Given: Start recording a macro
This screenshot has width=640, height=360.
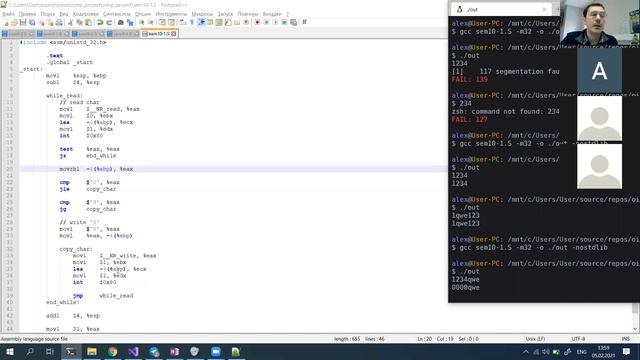Looking at the screenshot, I should coord(257,22).
